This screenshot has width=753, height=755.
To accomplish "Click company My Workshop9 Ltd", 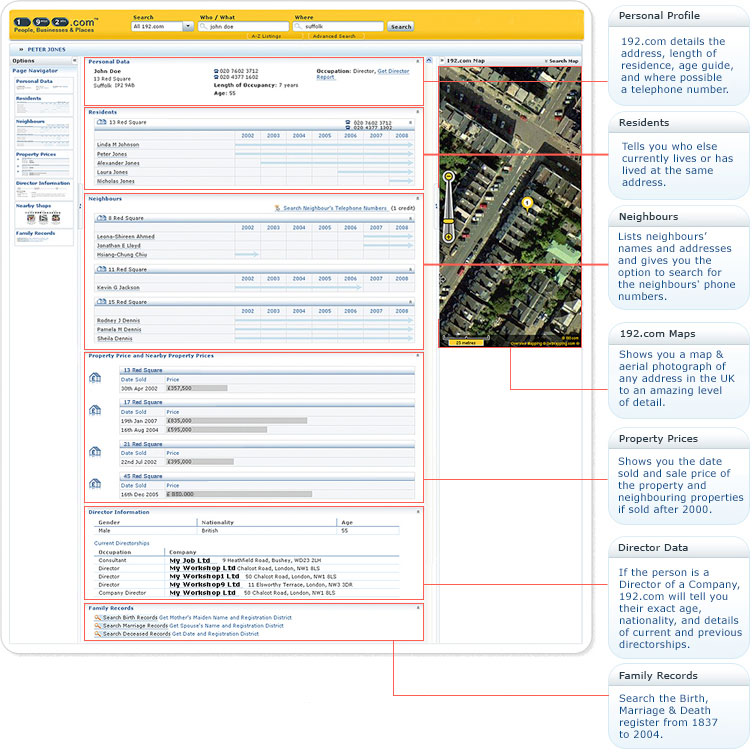I will pyautogui.click(x=205, y=585).
